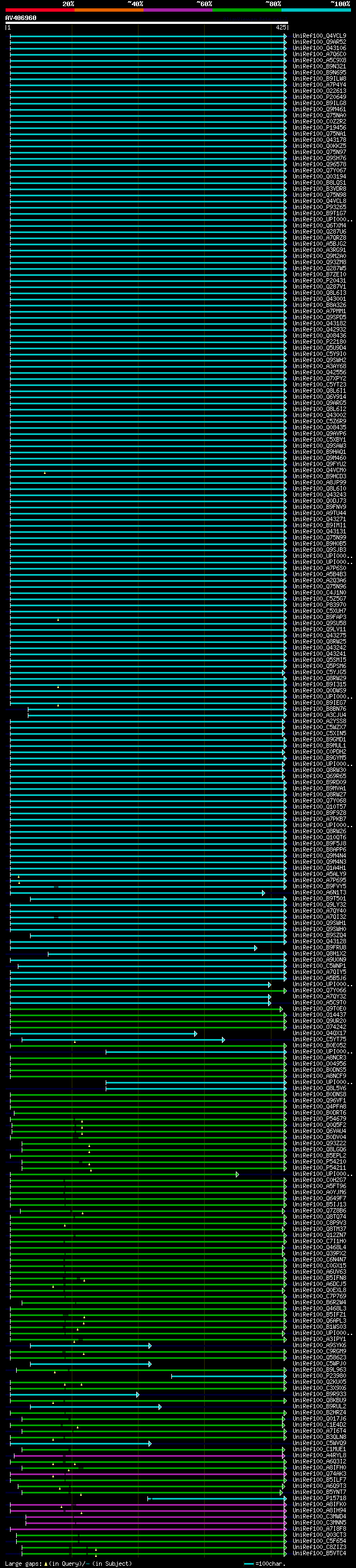This screenshot has width=356, height=1568.
Task: Select hit label UniRef100_Q96578
Action: 319,164
